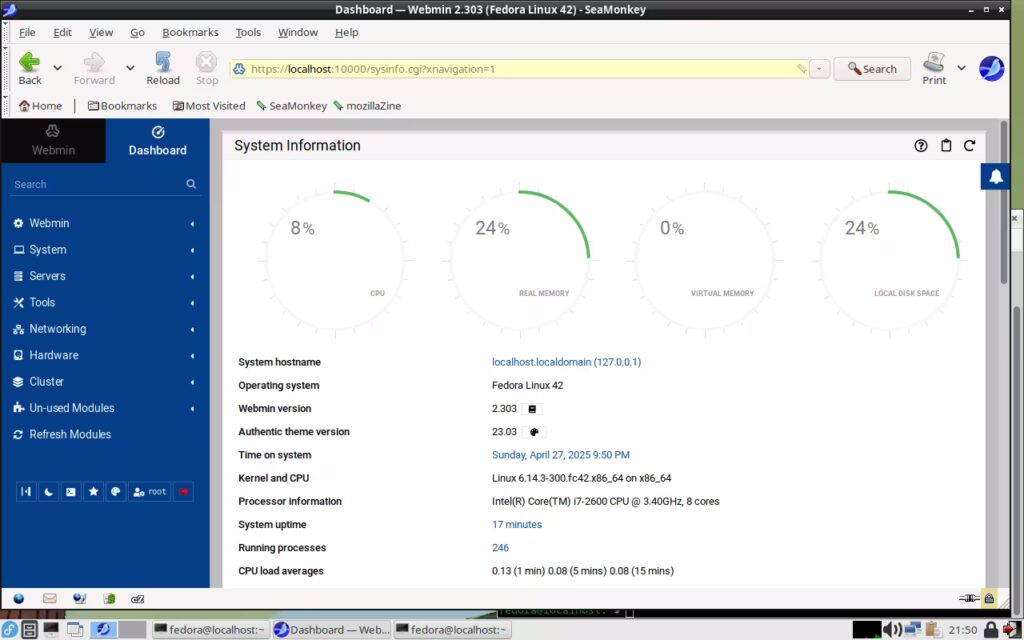Expand the Un-used Modules section

(x=70, y=407)
